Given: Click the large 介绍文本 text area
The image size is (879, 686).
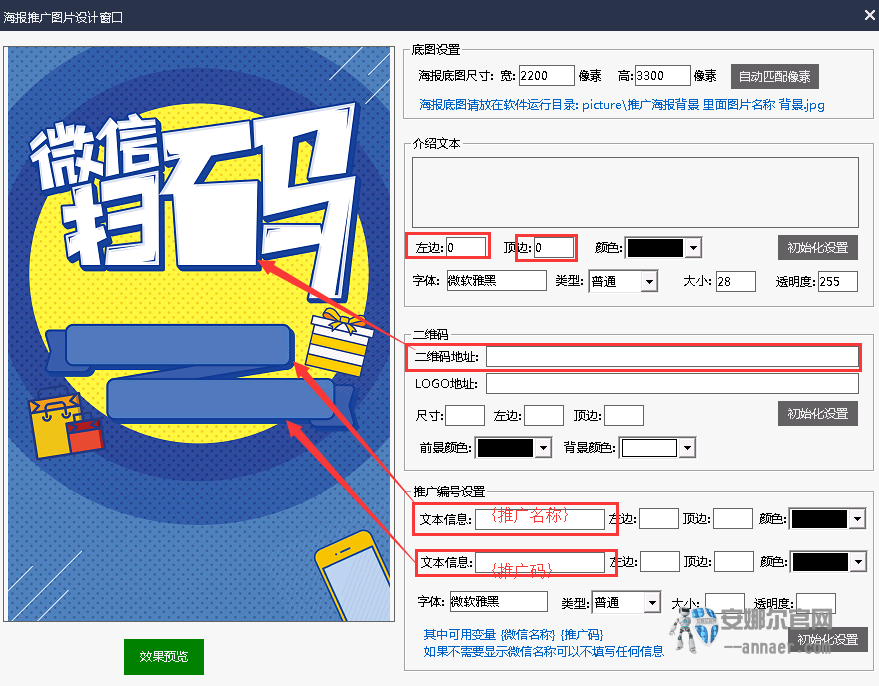Looking at the screenshot, I should (x=635, y=192).
